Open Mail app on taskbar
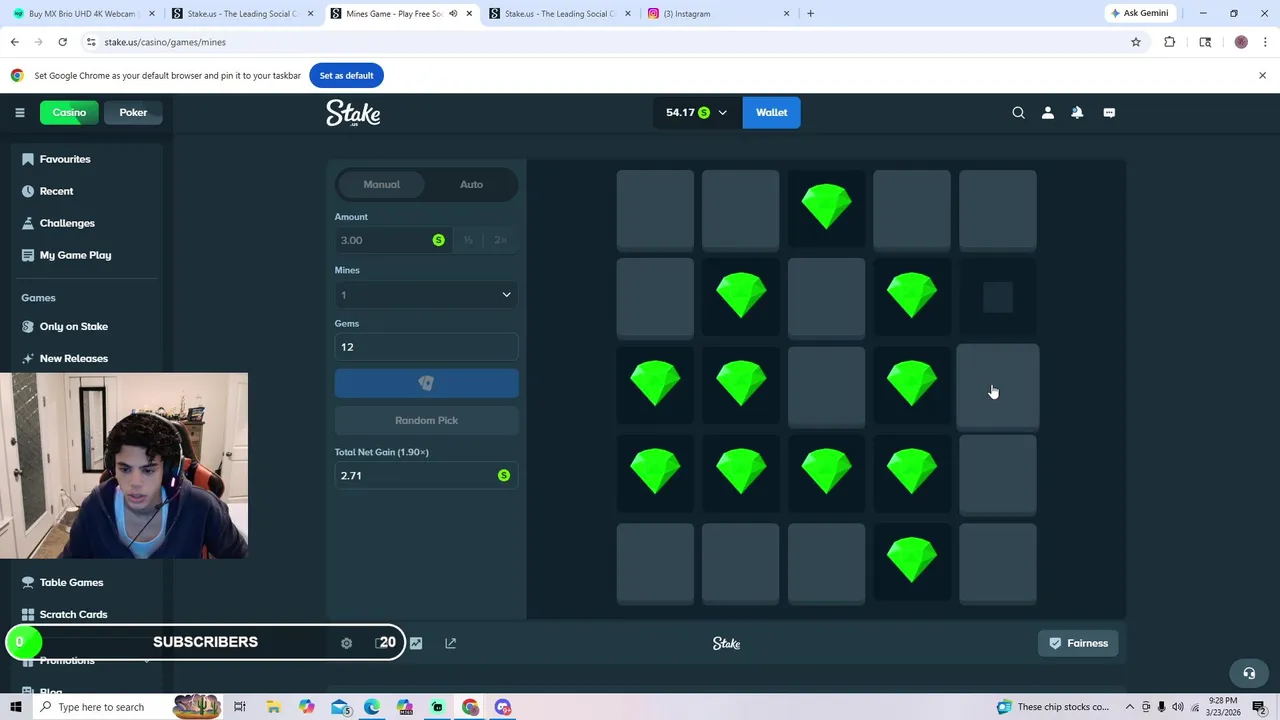The width and height of the screenshot is (1280, 720). pos(340,707)
